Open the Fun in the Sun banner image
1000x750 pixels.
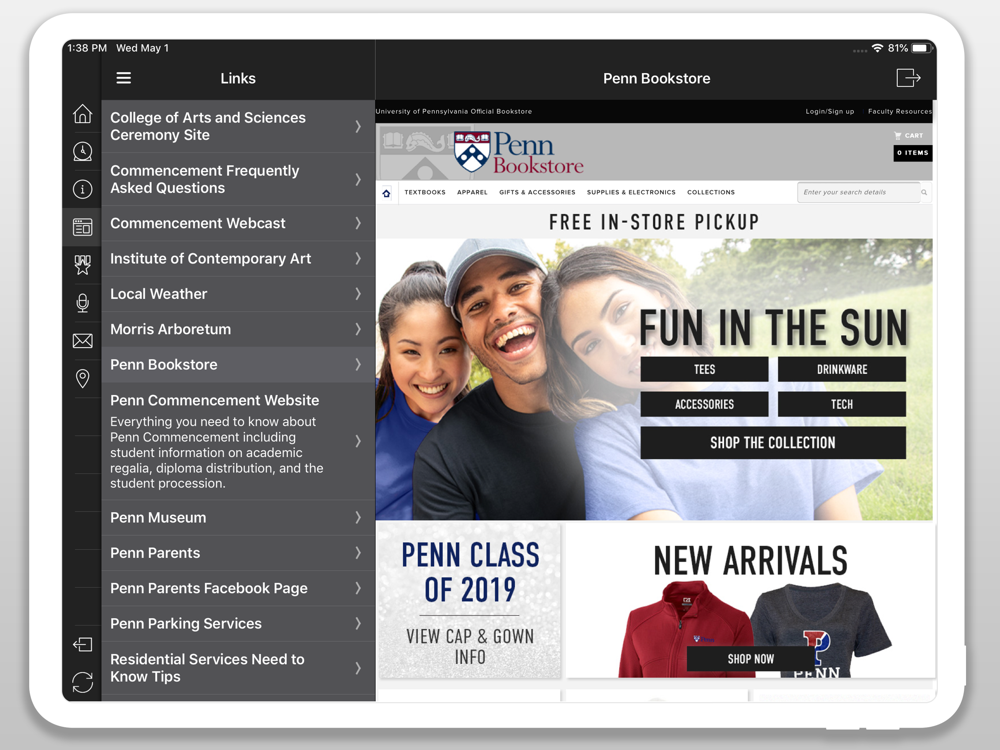[654, 379]
